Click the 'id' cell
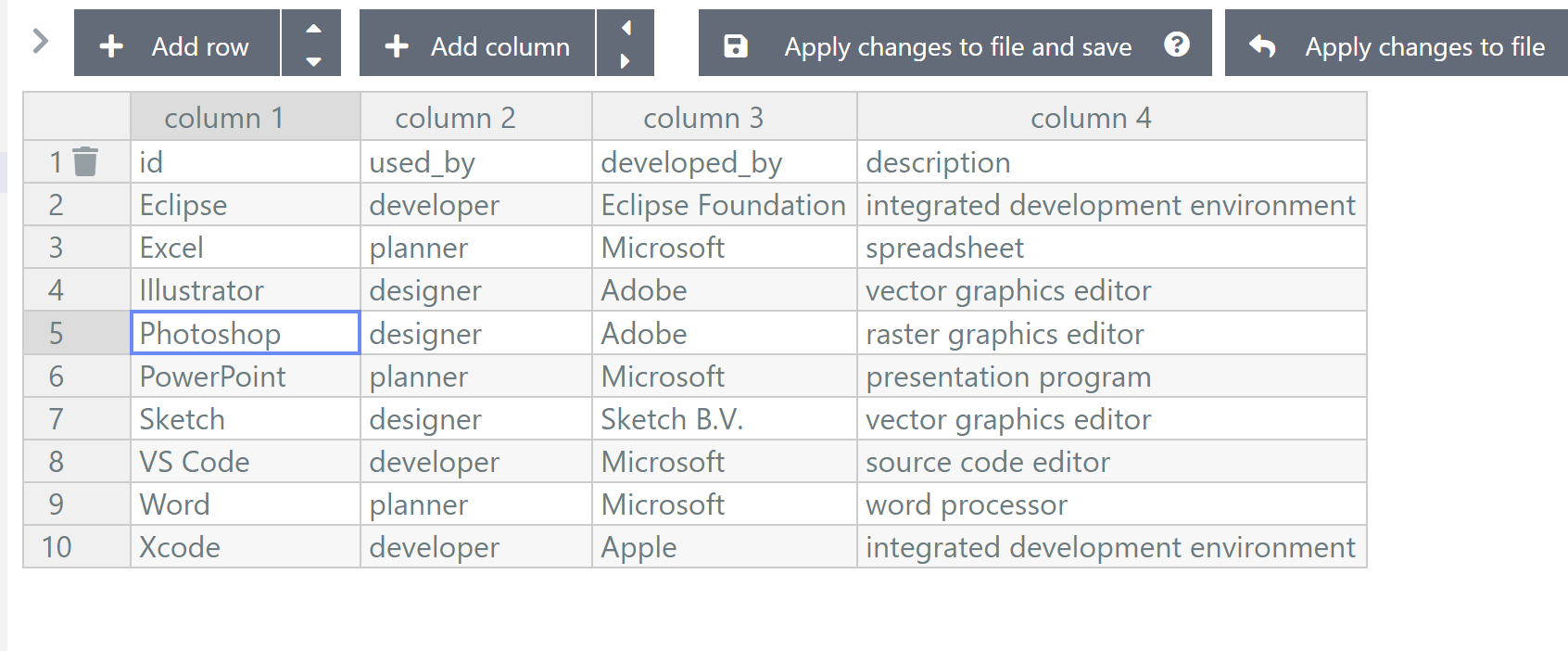1568x651 pixels. click(246, 162)
